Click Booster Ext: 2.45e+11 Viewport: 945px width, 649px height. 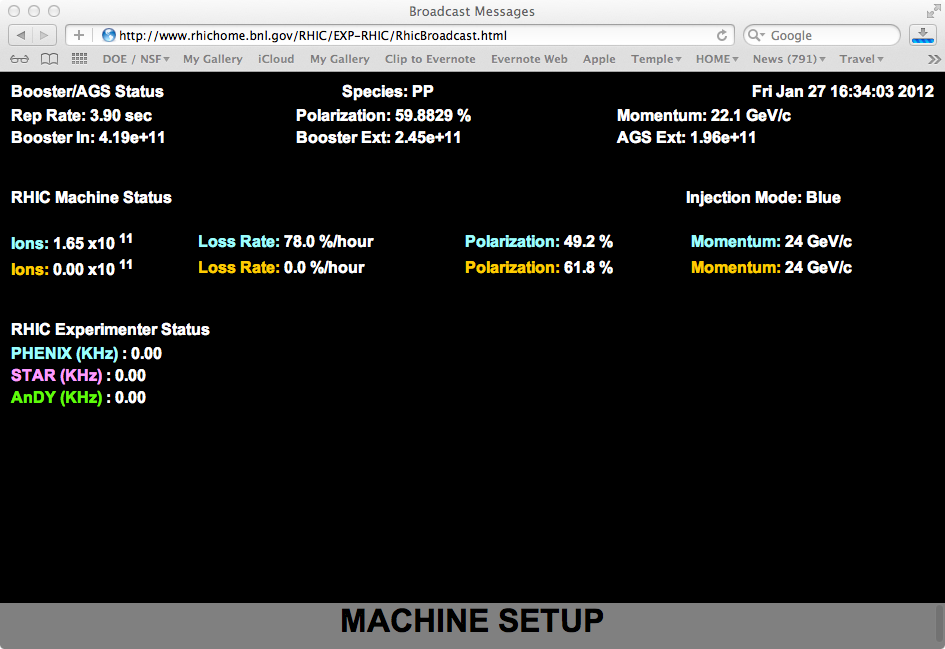pyautogui.click(x=378, y=137)
